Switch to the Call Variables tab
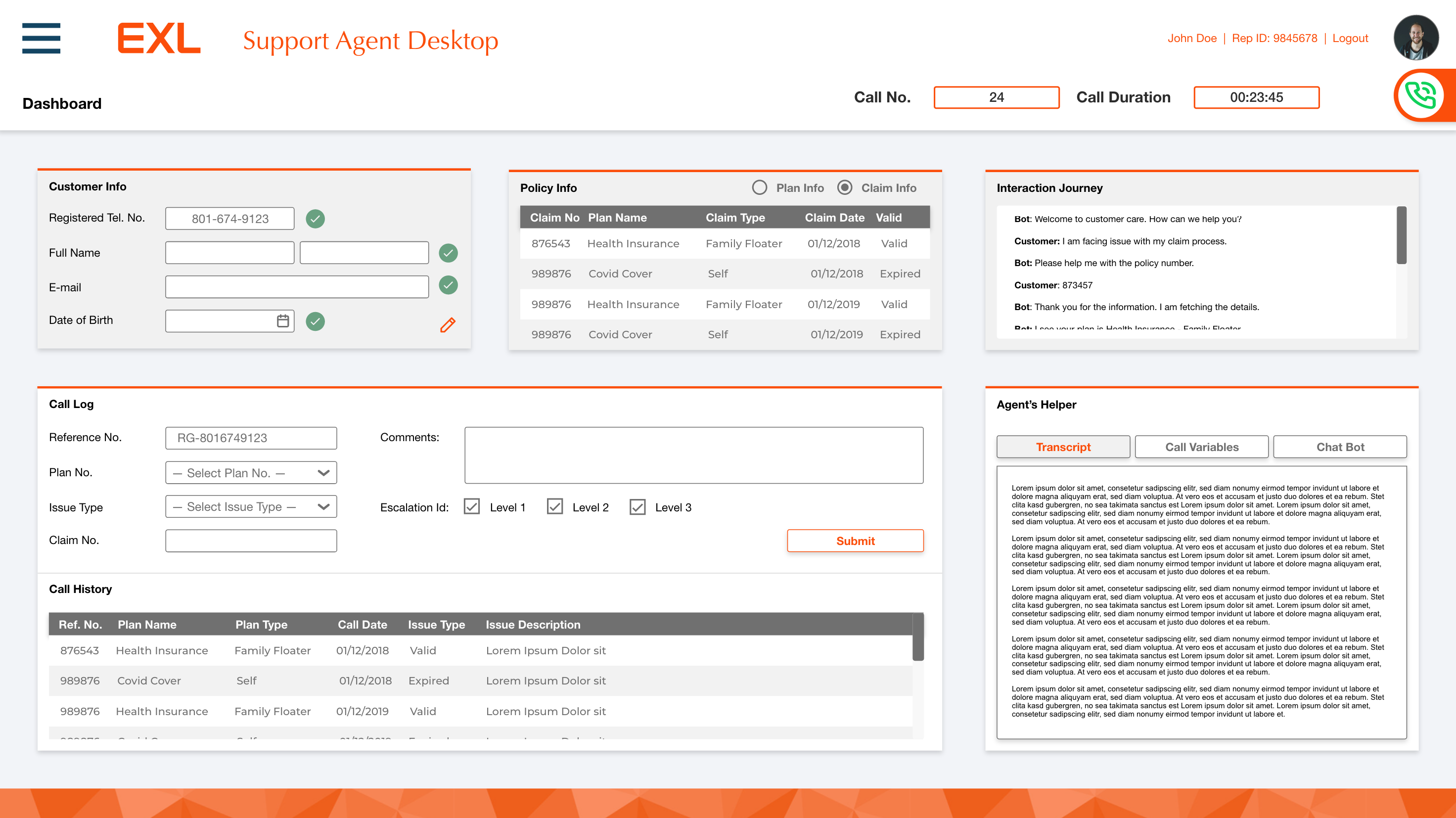Image resolution: width=1456 pixels, height=818 pixels. [1201, 447]
